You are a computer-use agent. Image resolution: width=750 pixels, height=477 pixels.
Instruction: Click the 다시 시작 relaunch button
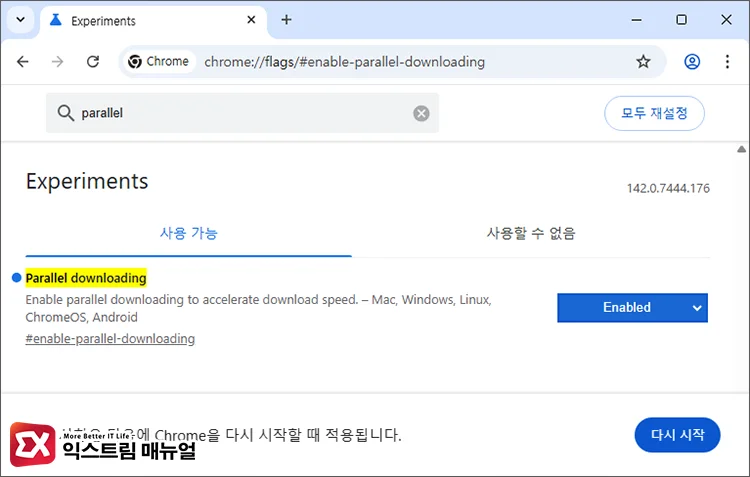click(677, 434)
